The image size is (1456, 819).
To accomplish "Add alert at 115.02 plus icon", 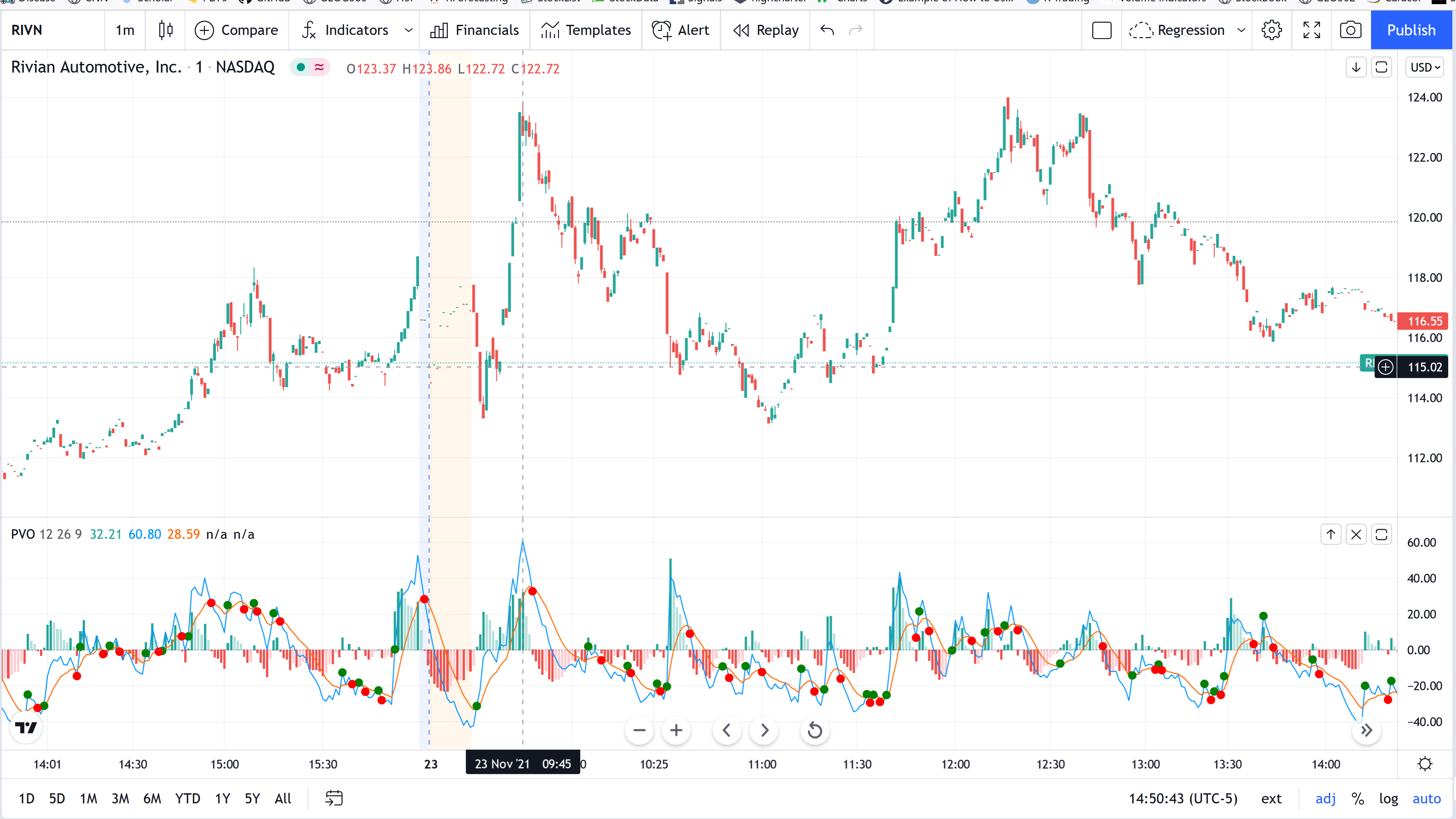I will (x=1385, y=367).
